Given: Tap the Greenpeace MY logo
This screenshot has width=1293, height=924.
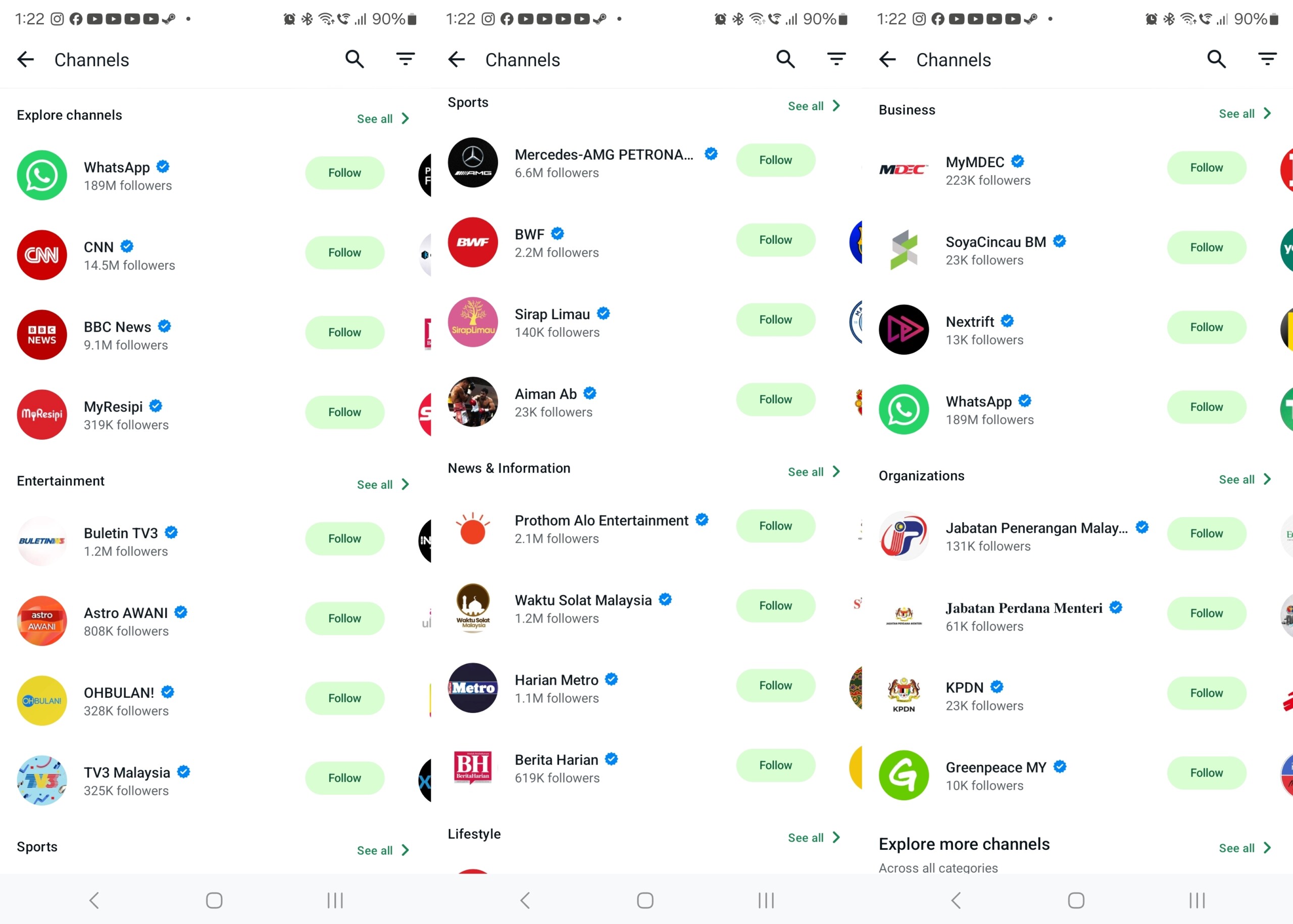Looking at the screenshot, I should tap(904, 775).
